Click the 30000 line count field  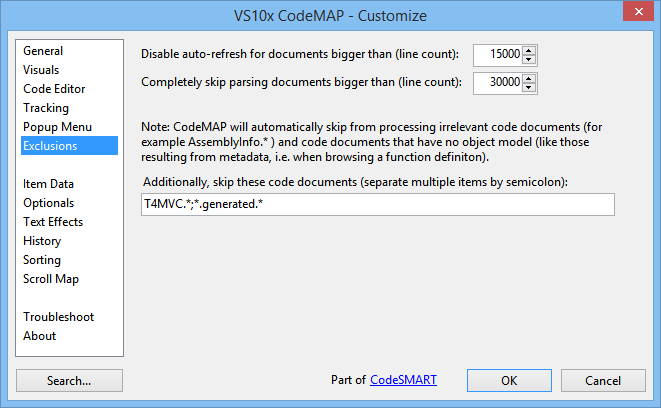pyautogui.click(x=498, y=83)
